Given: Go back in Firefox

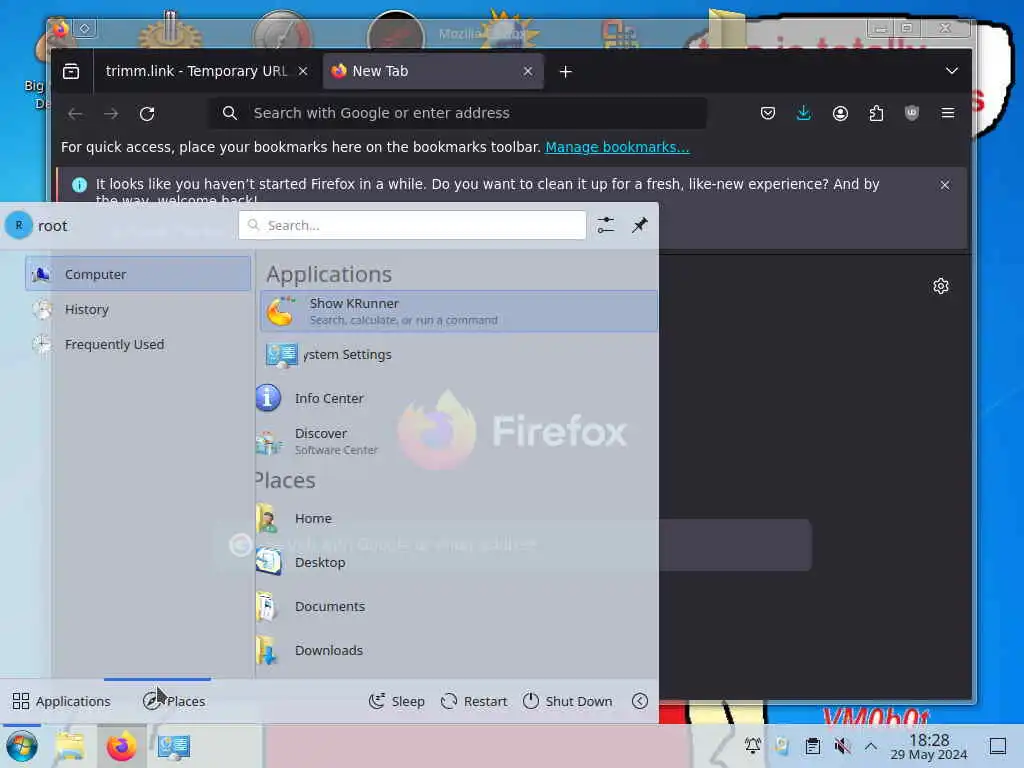Looking at the screenshot, I should click(75, 114).
